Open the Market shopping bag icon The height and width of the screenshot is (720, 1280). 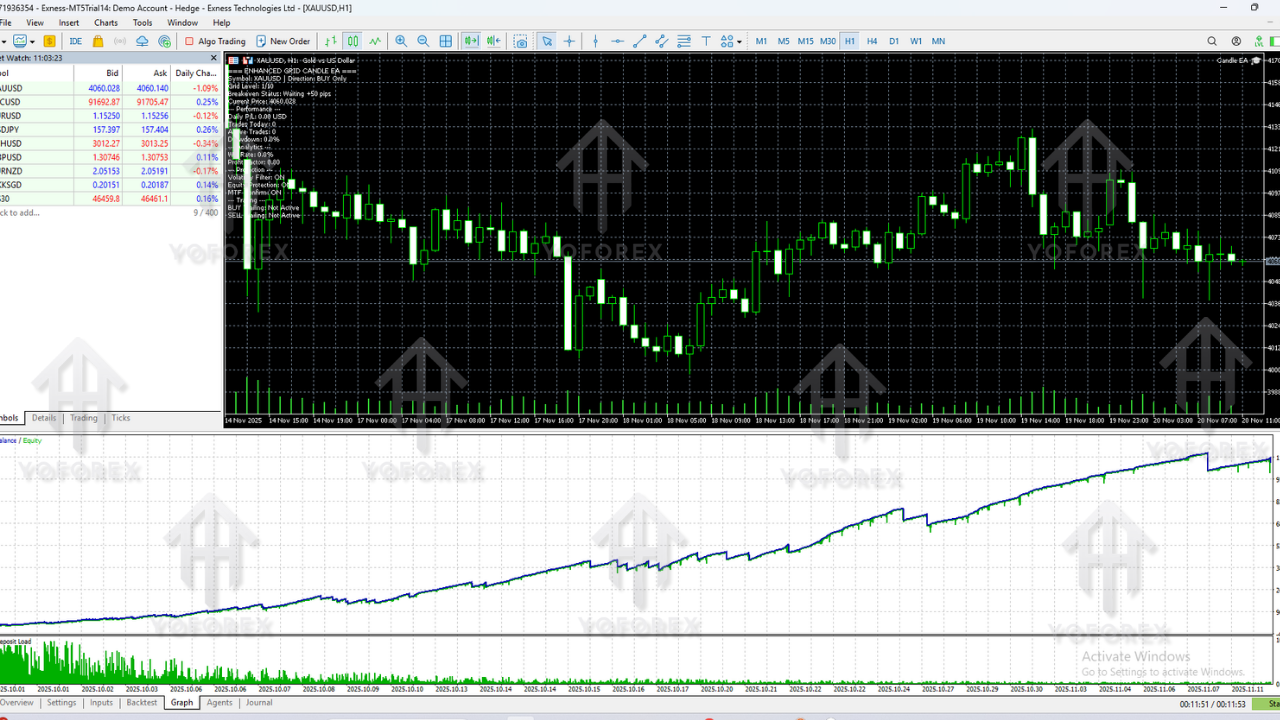(x=98, y=41)
